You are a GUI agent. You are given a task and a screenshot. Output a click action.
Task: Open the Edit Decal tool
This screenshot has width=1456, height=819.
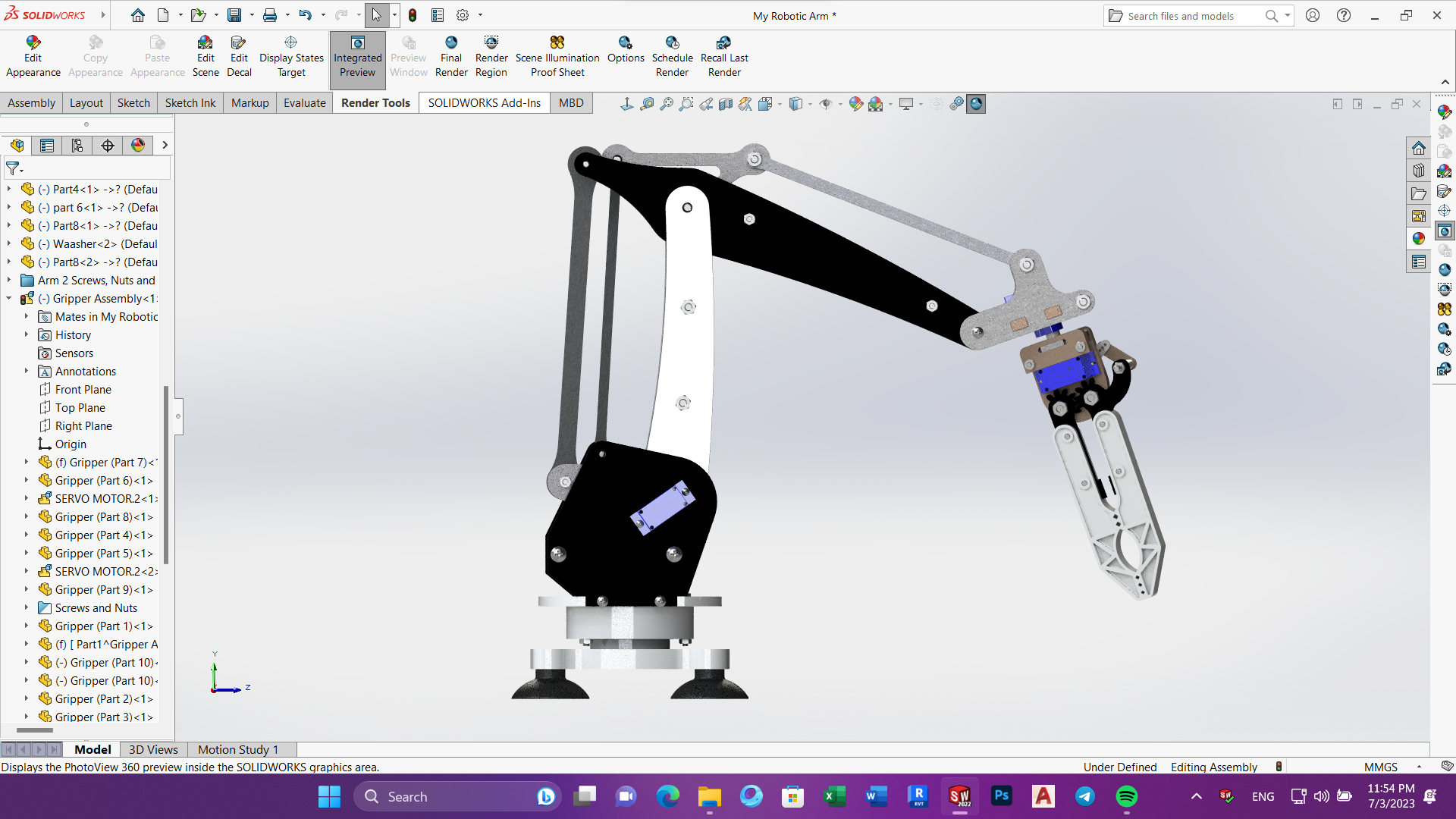[x=239, y=57]
